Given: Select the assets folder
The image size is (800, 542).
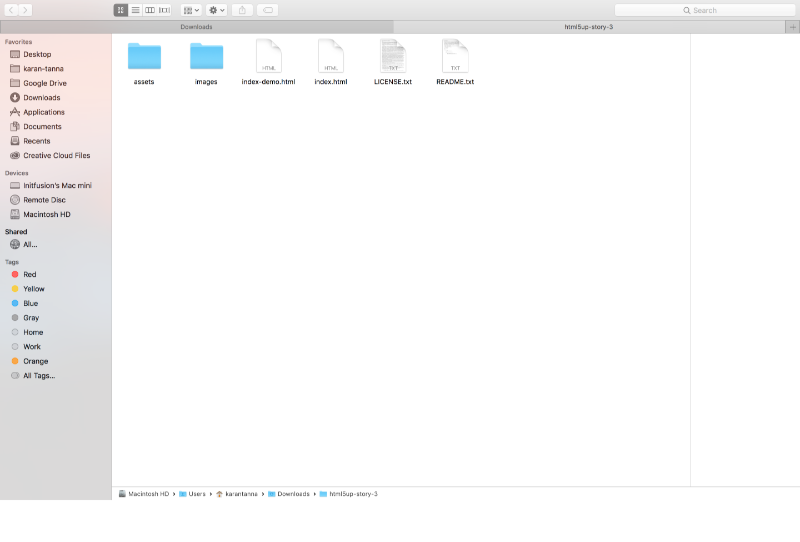Looking at the screenshot, I should pyautogui.click(x=144, y=62).
